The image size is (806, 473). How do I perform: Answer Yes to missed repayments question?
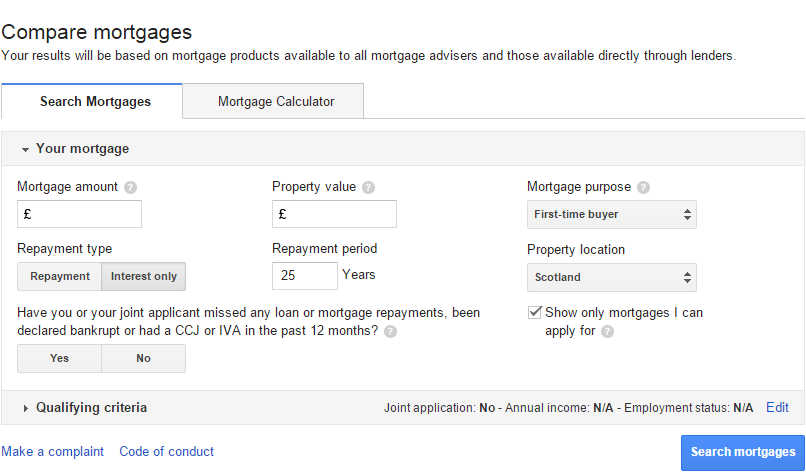click(x=60, y=359)
